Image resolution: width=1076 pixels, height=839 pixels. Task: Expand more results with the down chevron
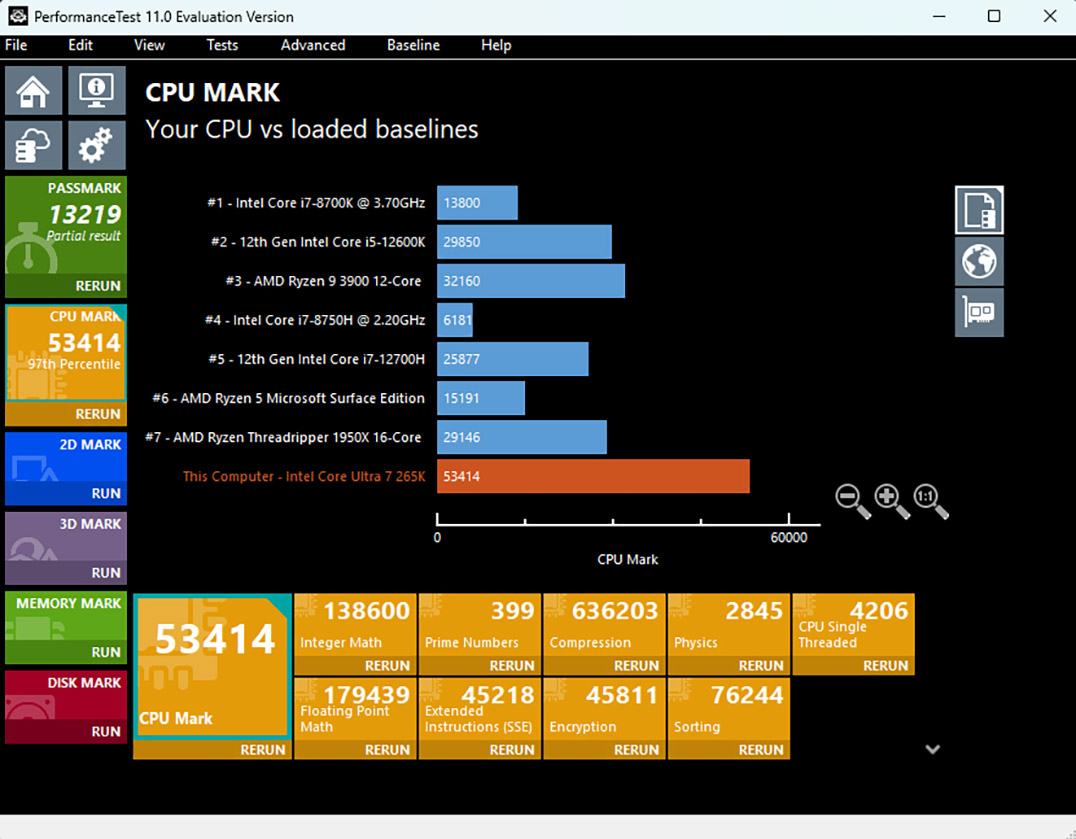932,748
